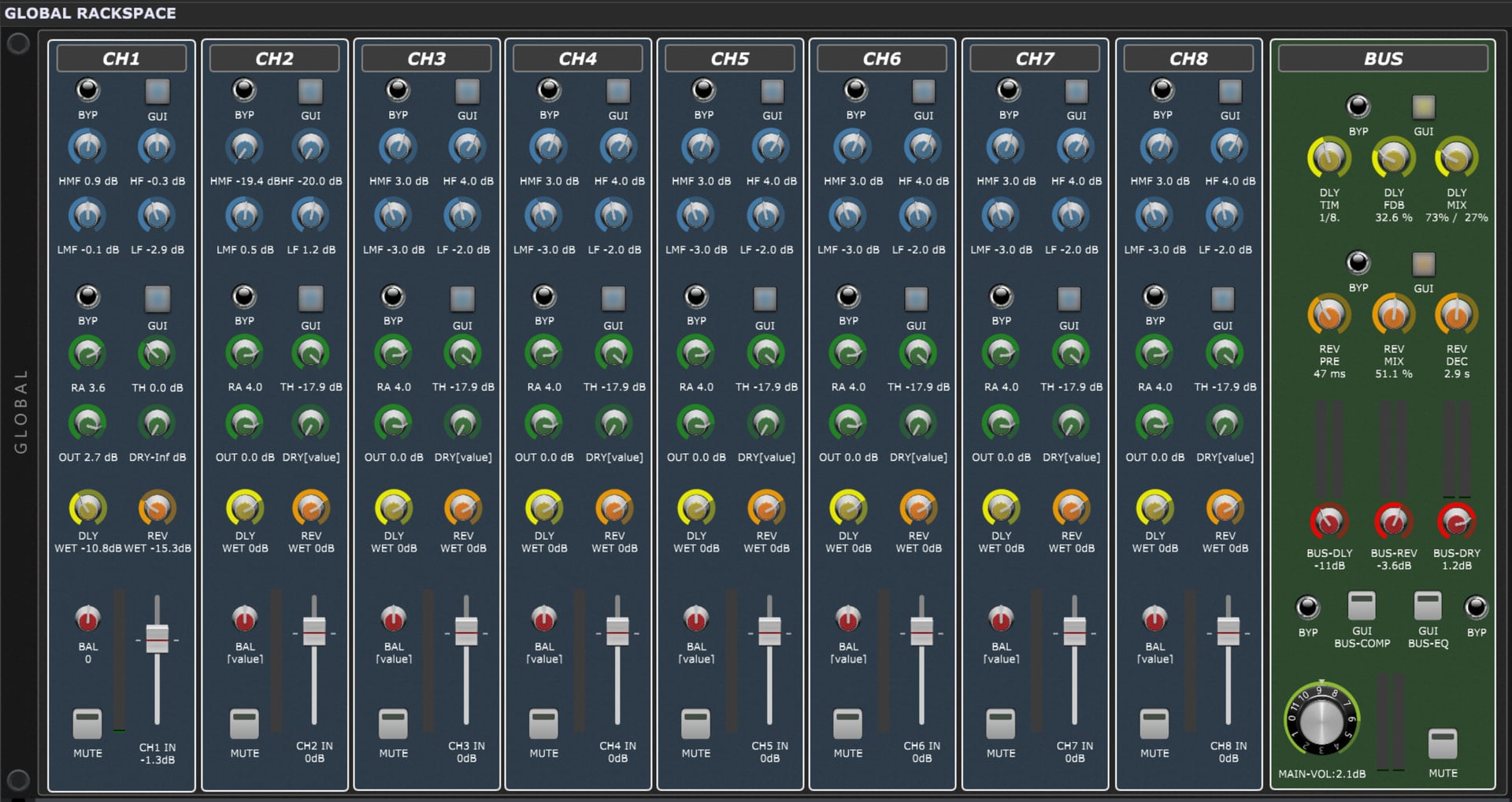Toggle the BUS-EQ bypass switch

click(x=1476, y=607)
